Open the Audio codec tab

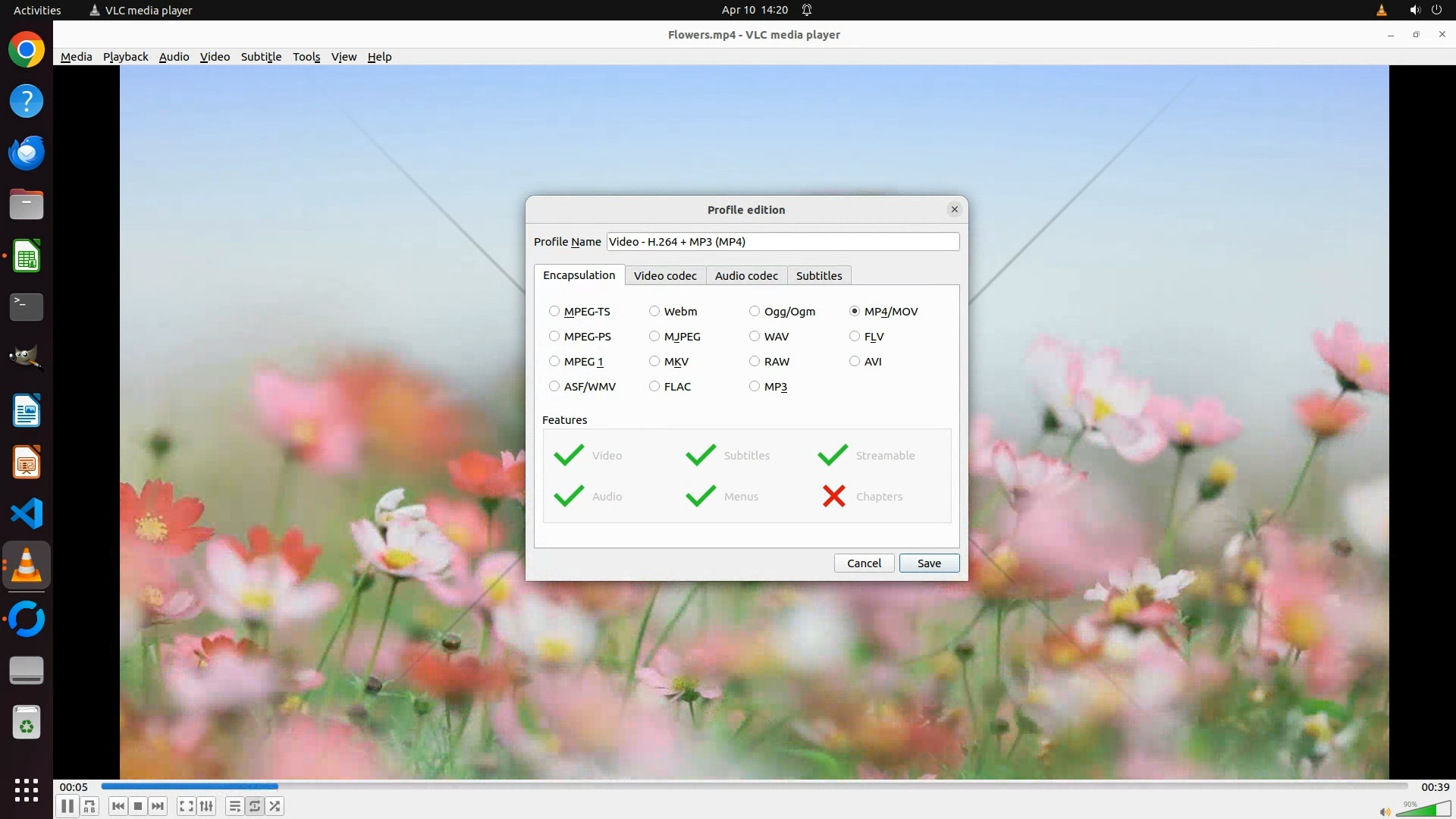point(746,276)
